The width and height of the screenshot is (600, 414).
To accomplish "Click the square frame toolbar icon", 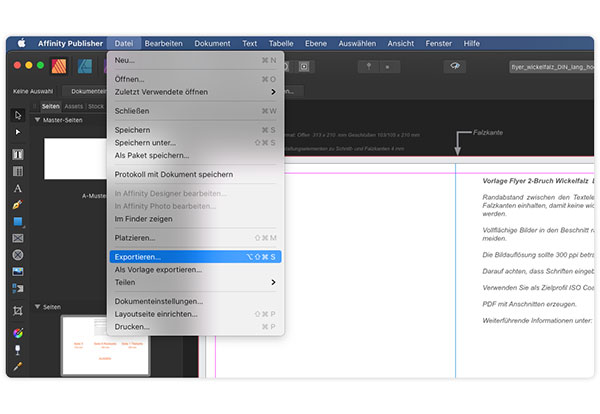I will click(304, 67).
